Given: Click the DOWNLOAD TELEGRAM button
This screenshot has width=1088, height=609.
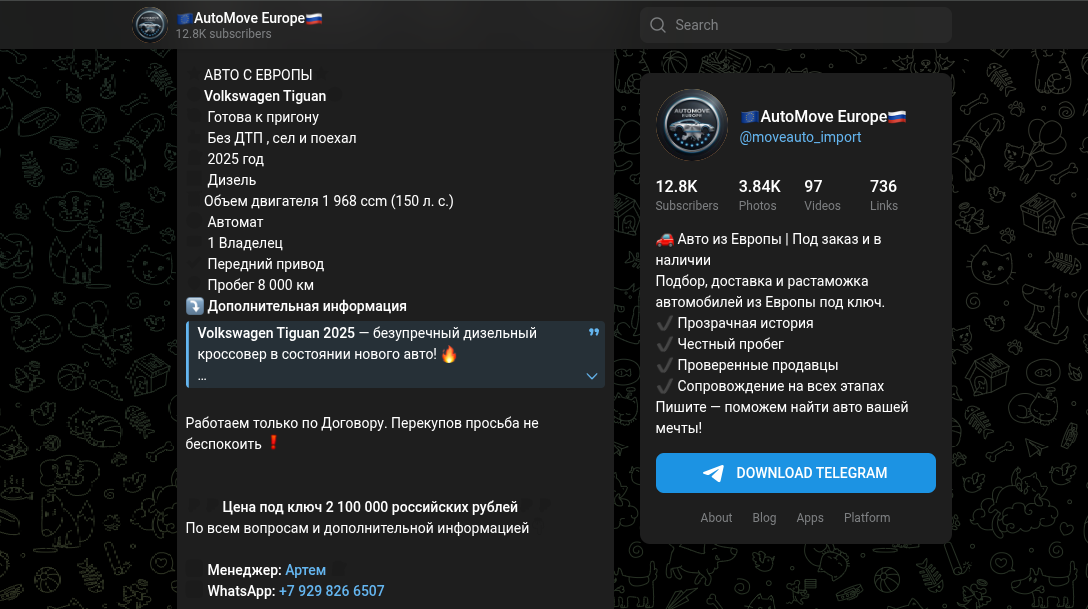Looking at the screenshot, I should tap(796, 473).
